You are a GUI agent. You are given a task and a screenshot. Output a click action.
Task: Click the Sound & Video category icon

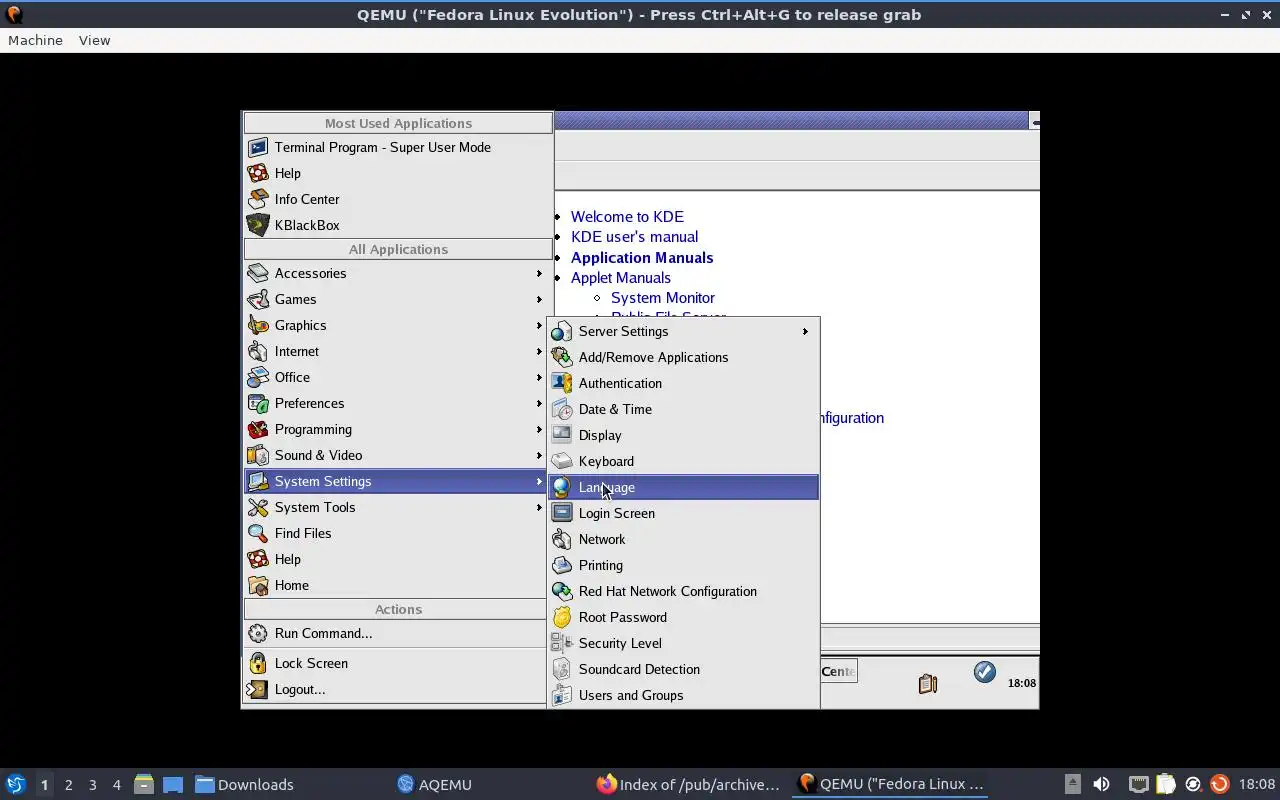pos(258,455)
